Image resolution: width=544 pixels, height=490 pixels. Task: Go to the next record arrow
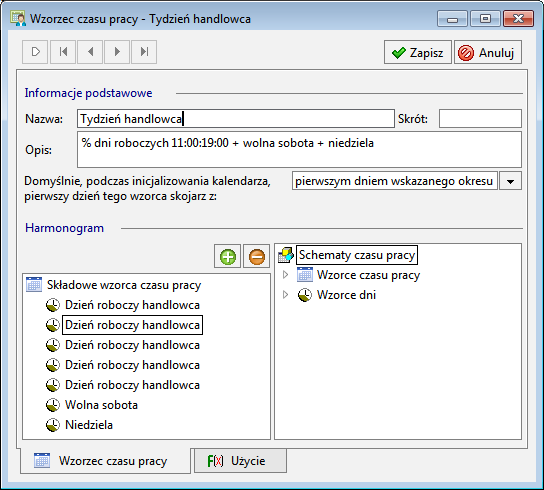point(117,52)
